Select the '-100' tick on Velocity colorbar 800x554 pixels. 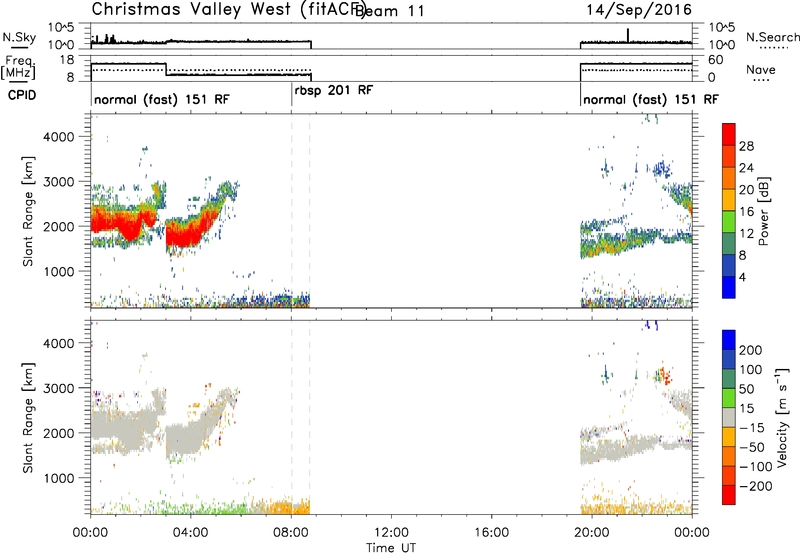coord(755,467)
